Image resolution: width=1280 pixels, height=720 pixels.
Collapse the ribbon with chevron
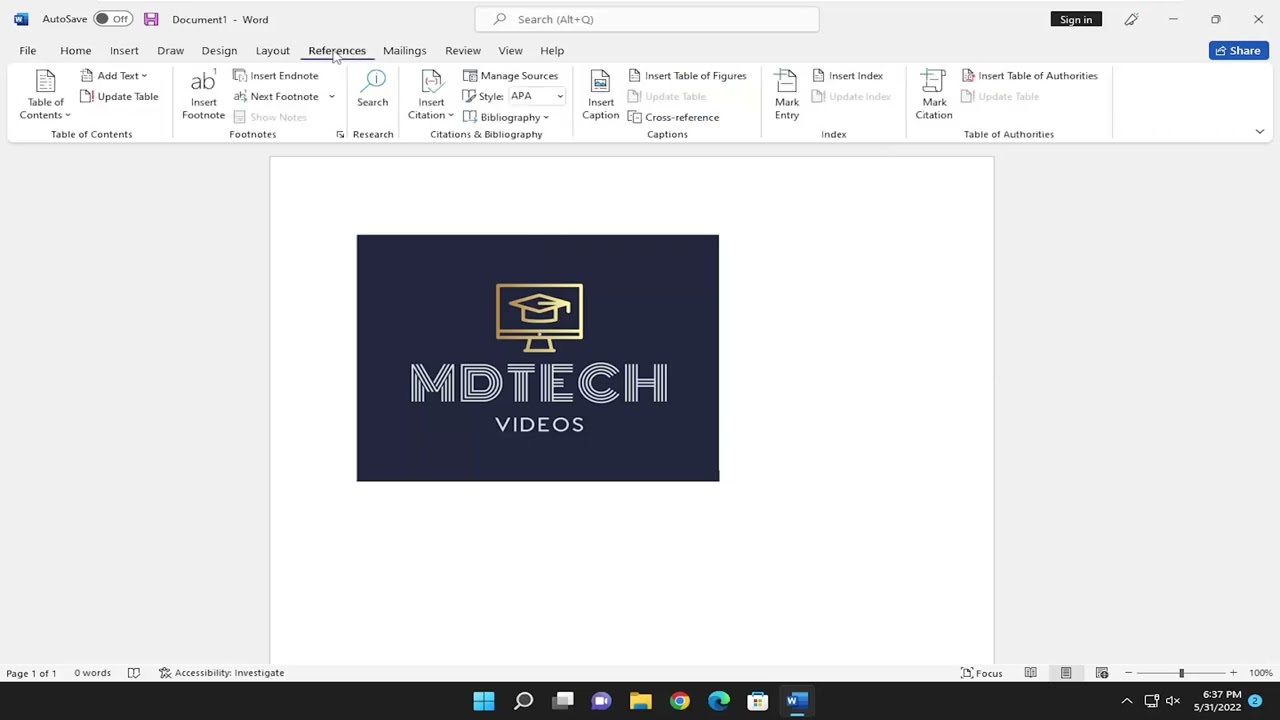click(x=1259, y=132)
